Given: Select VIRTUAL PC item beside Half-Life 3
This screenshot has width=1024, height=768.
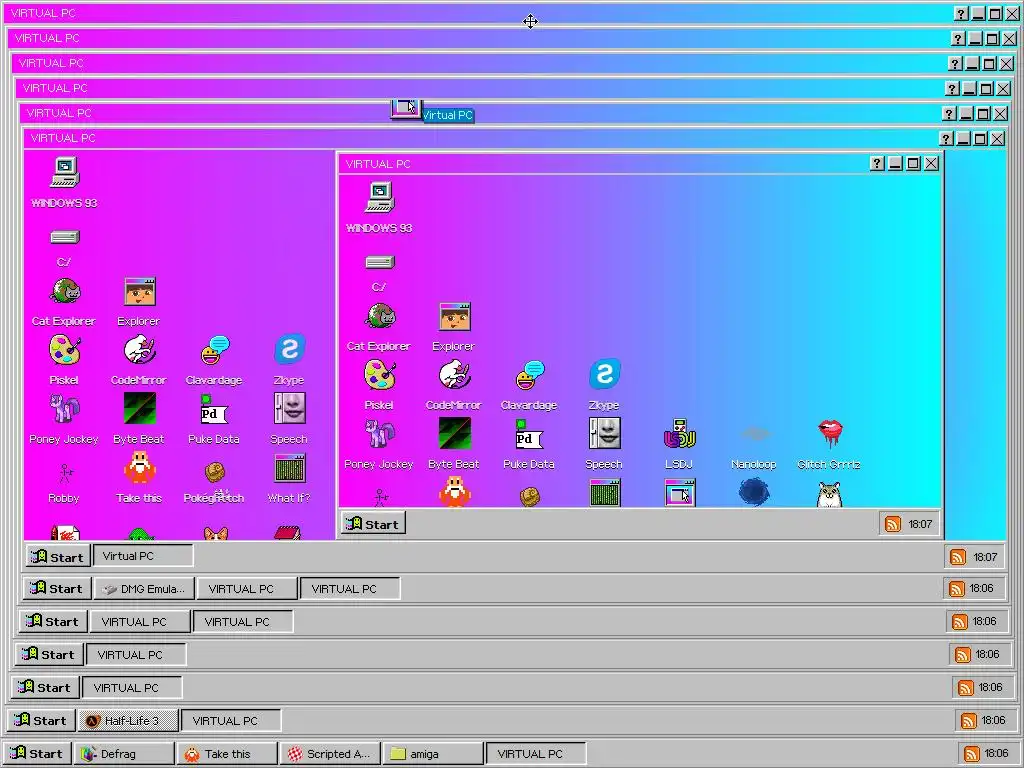Looking at the screenshot, I should tap(231, 720).
